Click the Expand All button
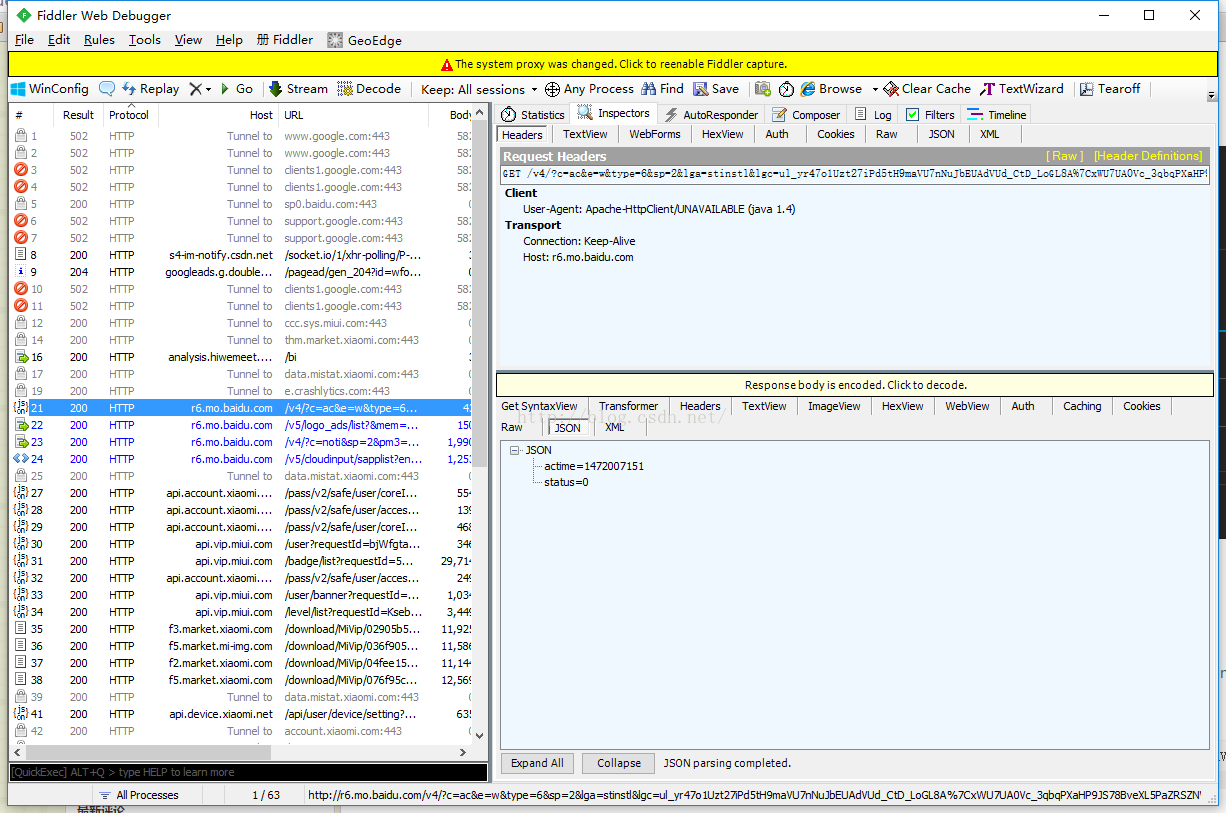 click(537, 763)
